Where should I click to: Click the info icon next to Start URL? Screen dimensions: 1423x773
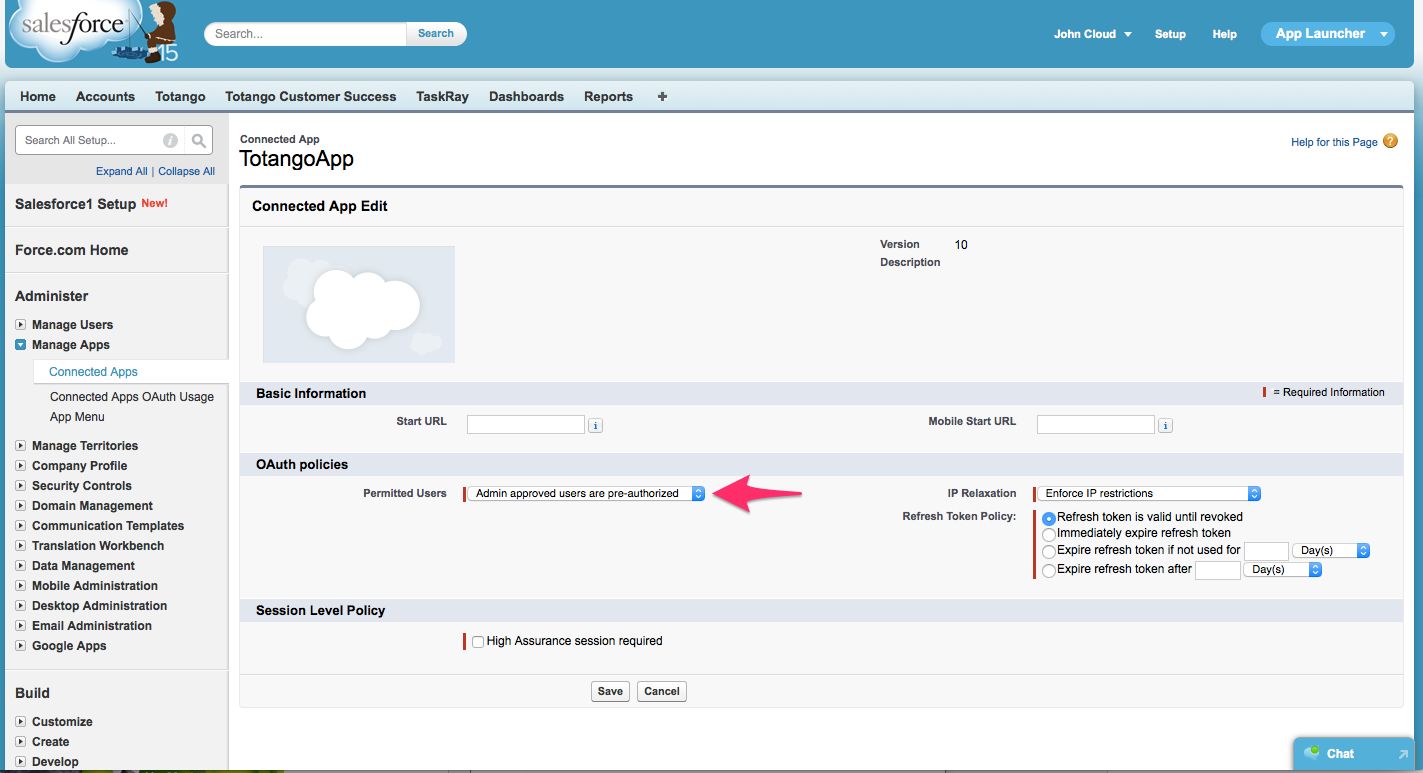coord(595,426)
